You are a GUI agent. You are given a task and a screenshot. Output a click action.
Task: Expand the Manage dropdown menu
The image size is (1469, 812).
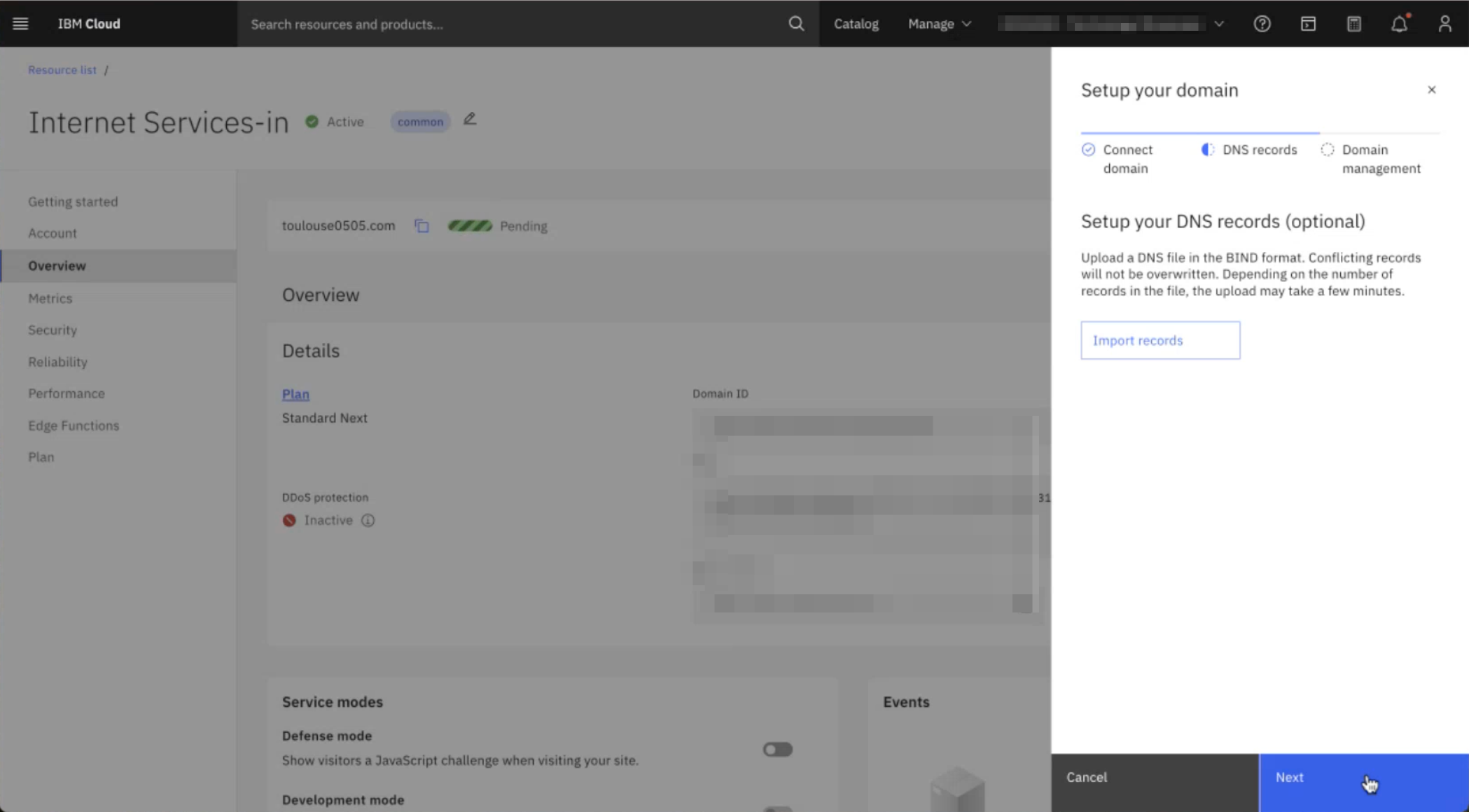[939, 24]
